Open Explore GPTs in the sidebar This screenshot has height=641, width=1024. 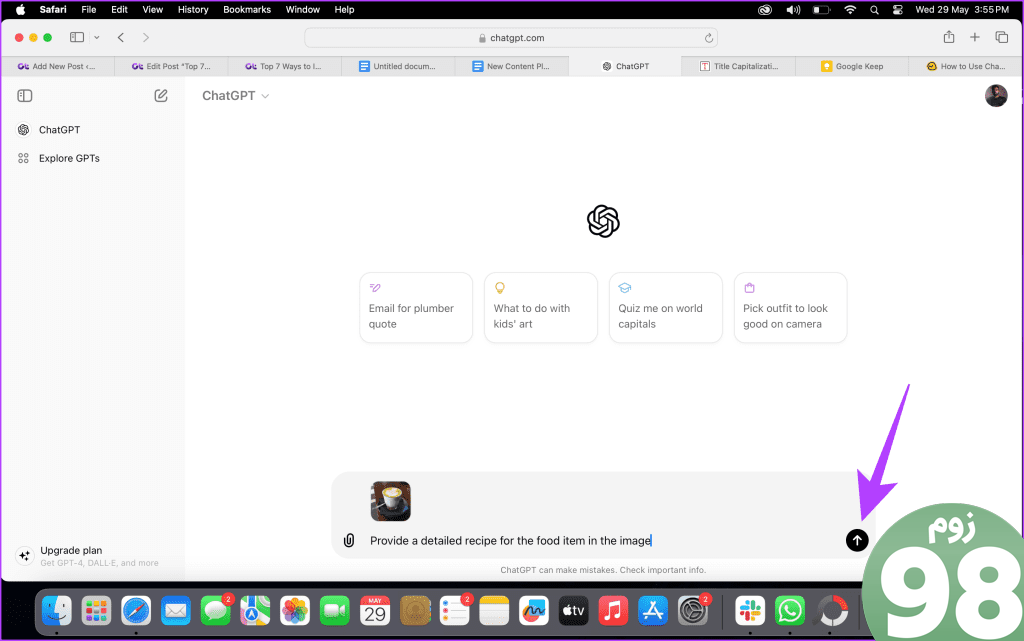[x=93, y=158]
